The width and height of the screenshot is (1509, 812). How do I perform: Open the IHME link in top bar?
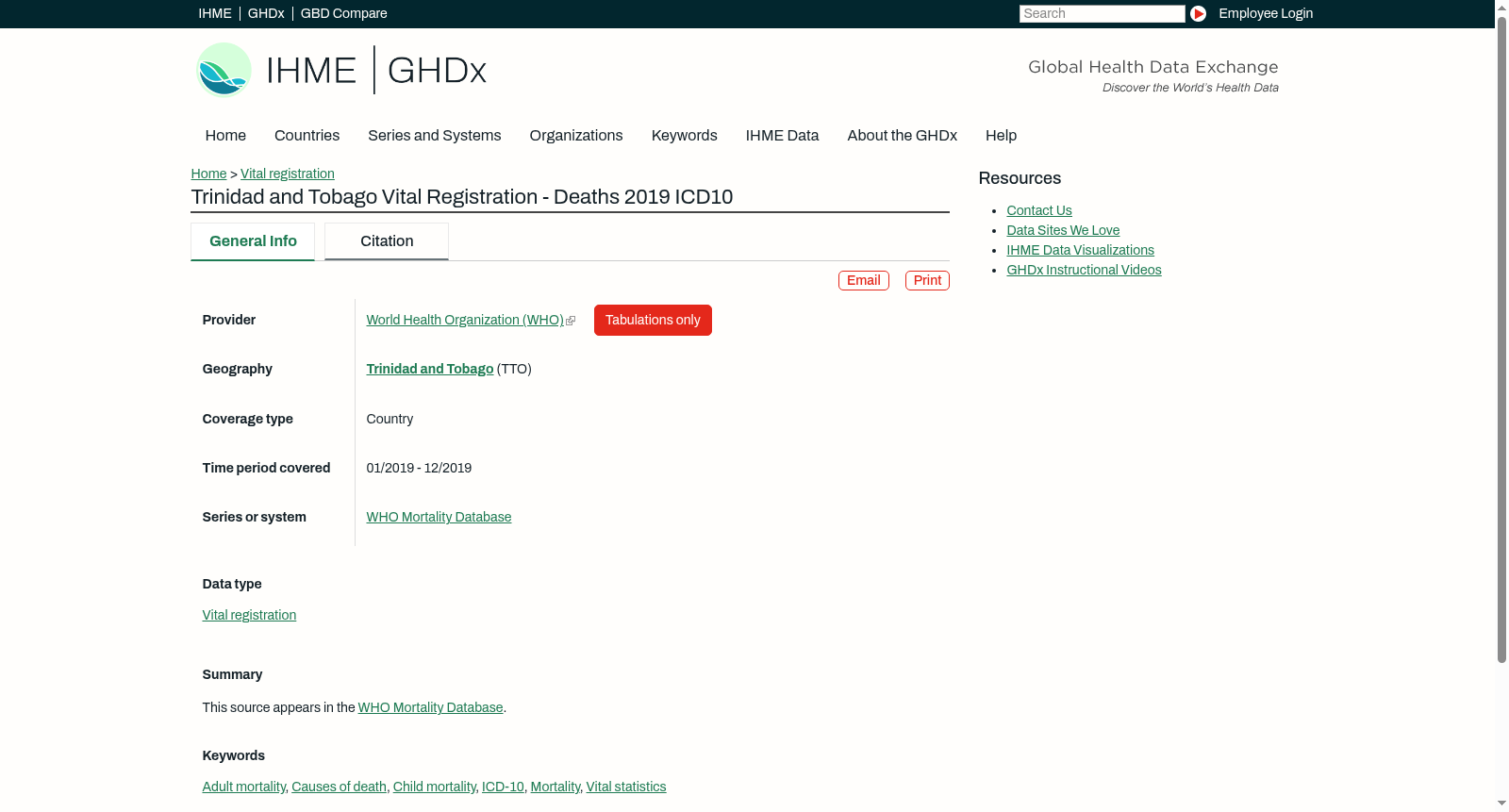[215, 13]
